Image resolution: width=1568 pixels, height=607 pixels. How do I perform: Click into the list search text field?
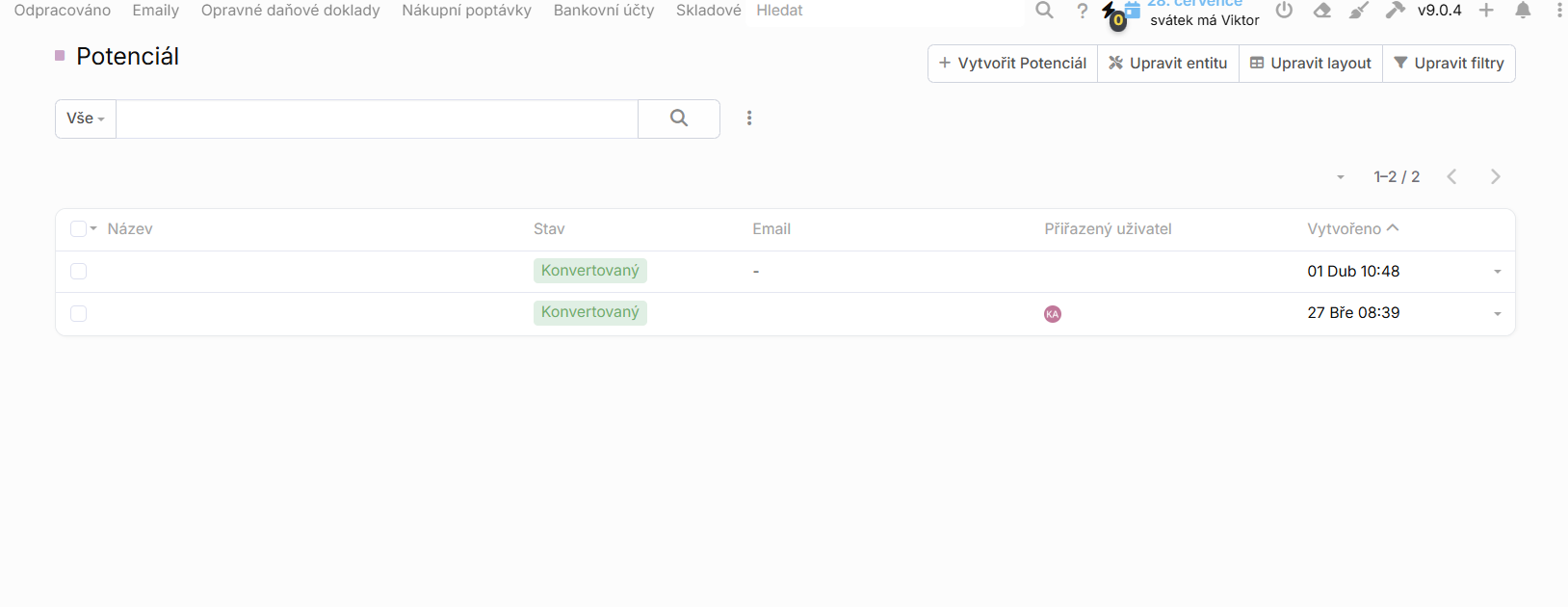coord(377,119)
